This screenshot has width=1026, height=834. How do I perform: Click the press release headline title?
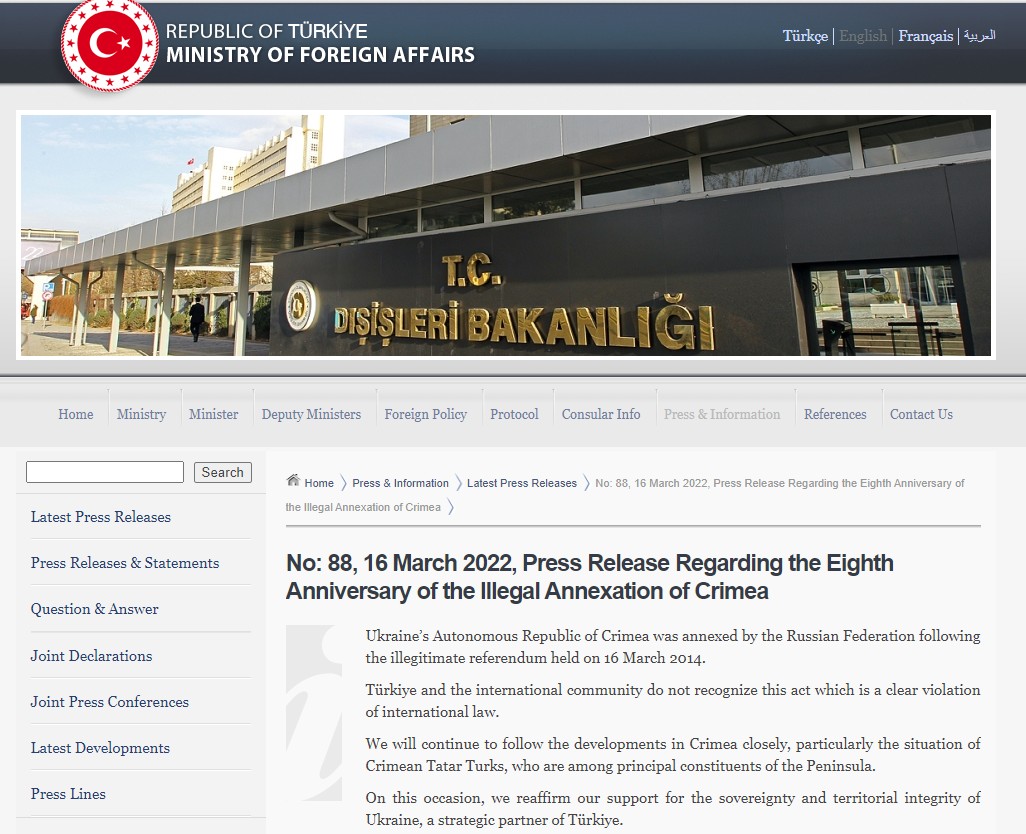point(590,577)
